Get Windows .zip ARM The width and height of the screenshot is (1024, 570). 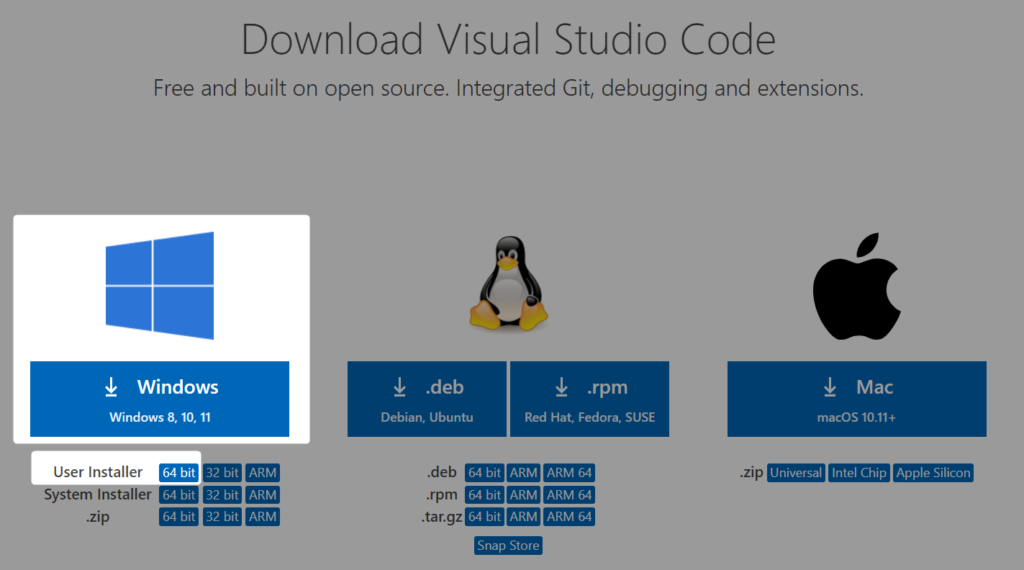pyautogui.click(x=263, y=516)
